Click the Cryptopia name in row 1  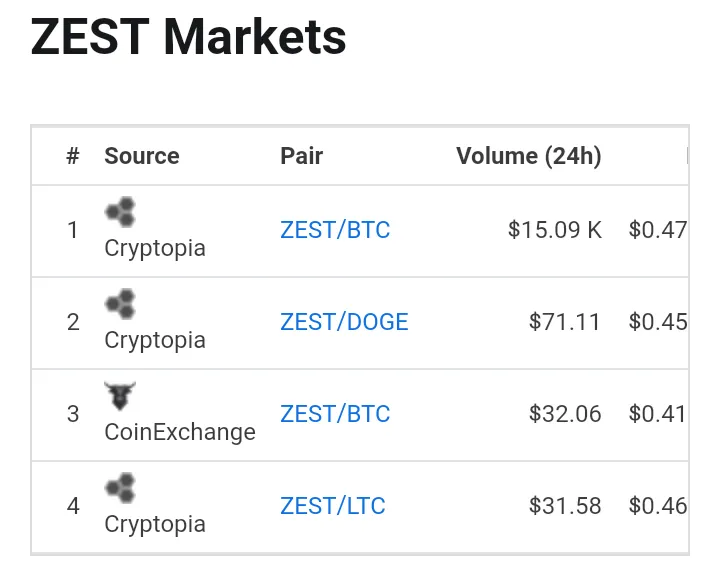155,248
